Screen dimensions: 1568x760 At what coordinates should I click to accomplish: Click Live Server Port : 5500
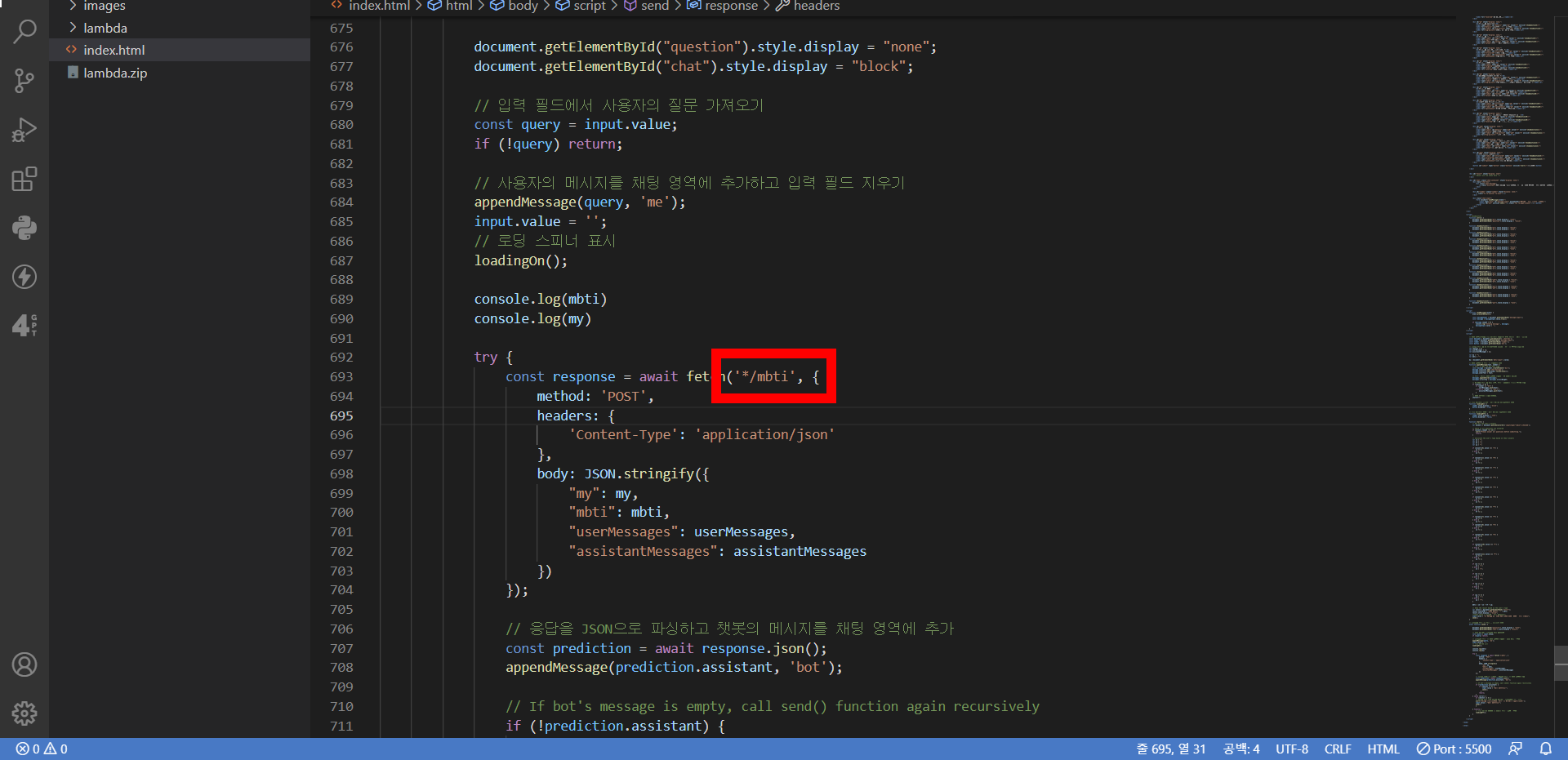click(1454, 749)
